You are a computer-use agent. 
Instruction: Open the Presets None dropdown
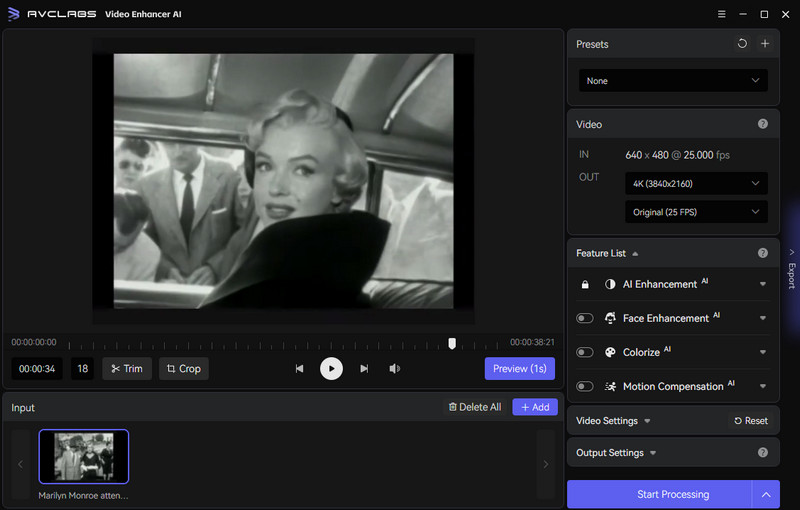673,81
